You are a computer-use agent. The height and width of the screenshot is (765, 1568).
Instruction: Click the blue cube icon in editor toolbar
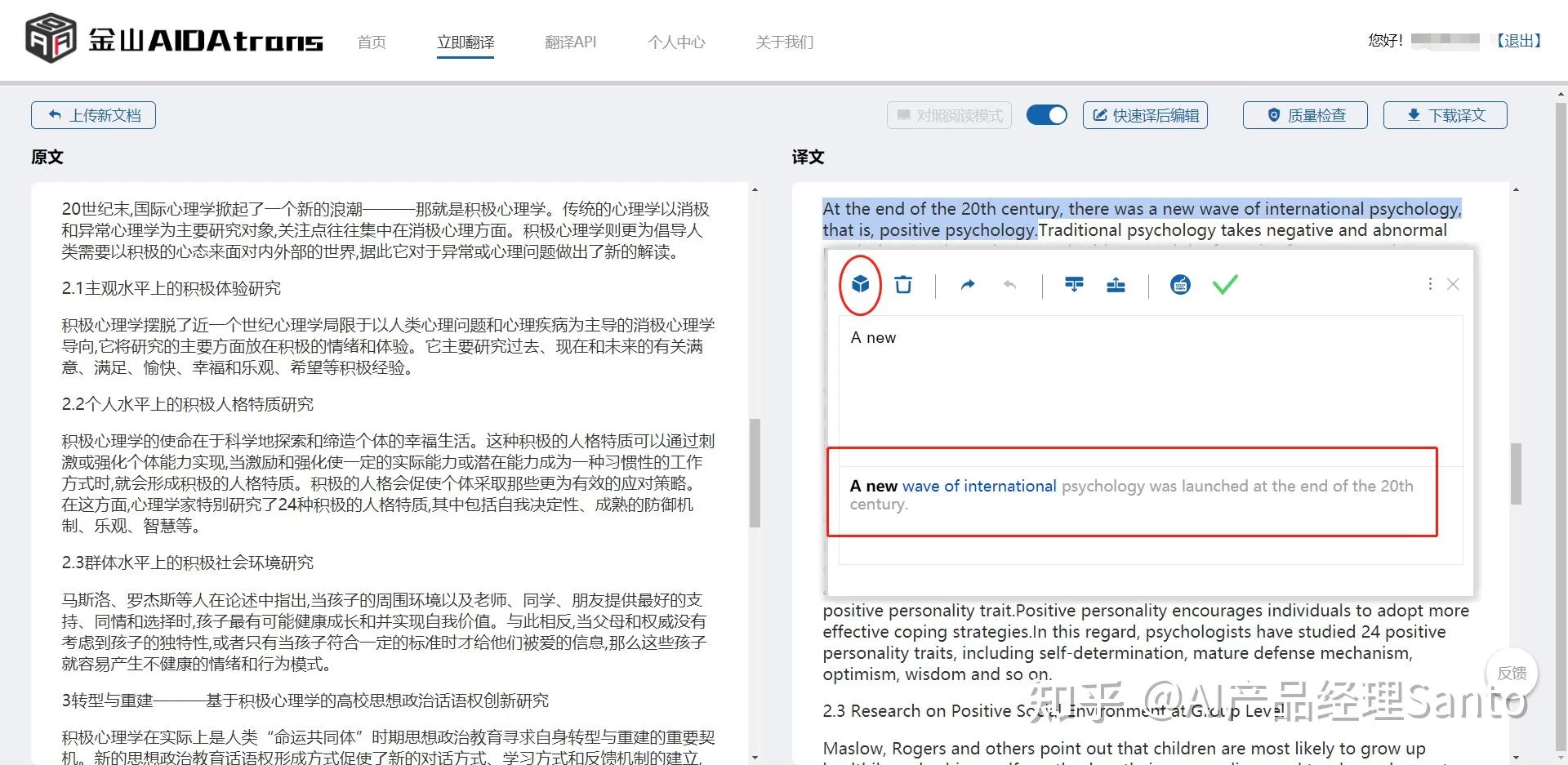point(860,284)
